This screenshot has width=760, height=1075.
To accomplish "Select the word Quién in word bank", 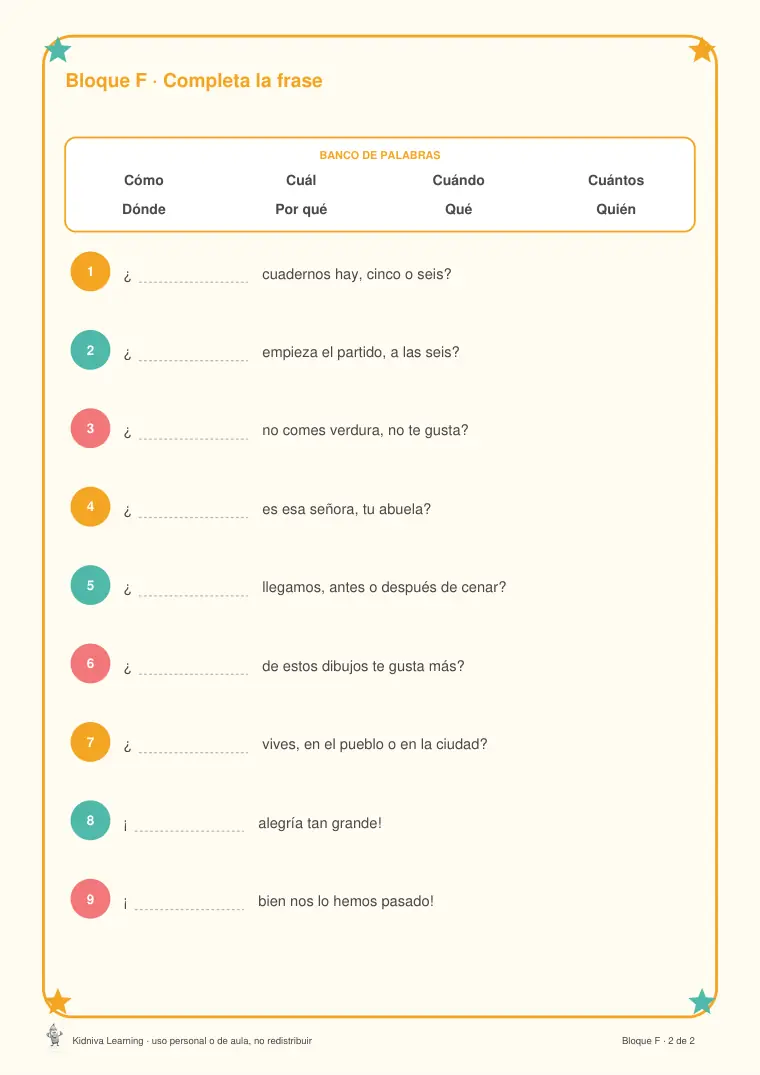I will tap(616, 209).
